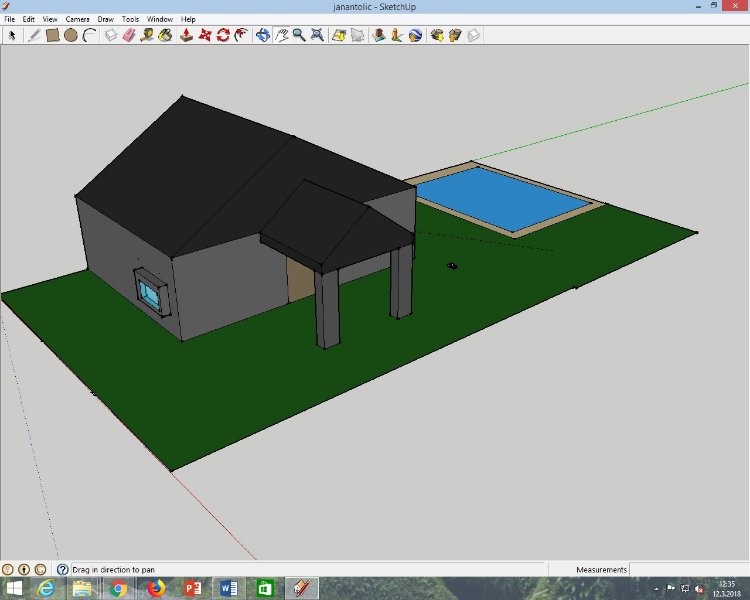Screen dimensions: 750x600
Task: Open the Draw menu
Action: pyautogui.click(x=105, y=19)
